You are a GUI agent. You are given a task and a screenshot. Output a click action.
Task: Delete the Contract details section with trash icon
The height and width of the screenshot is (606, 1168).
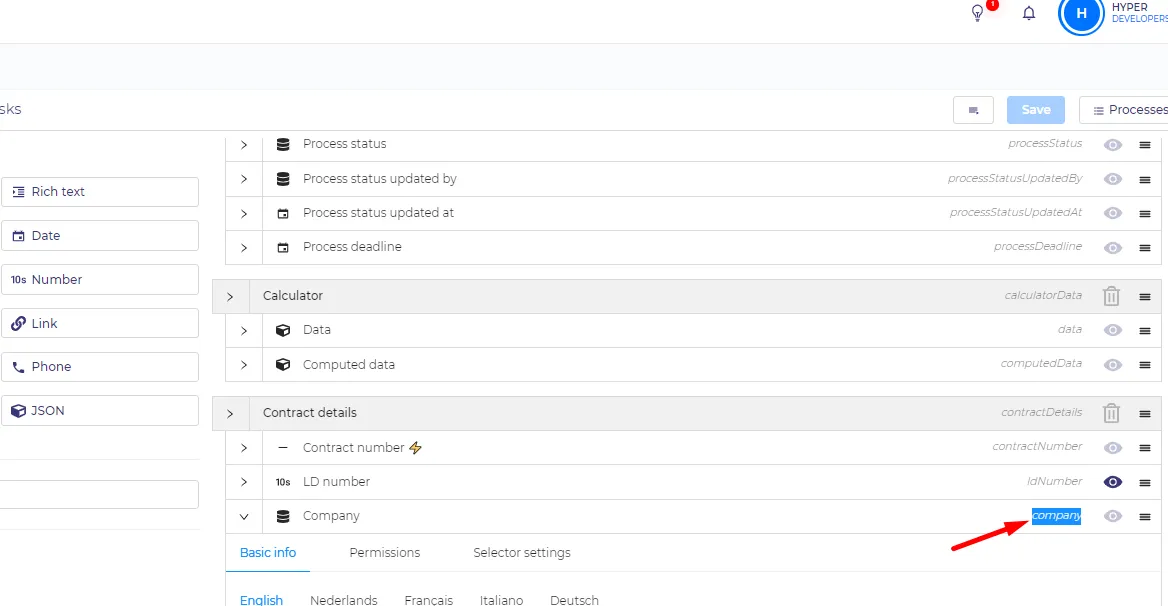tap(1111, 413)
